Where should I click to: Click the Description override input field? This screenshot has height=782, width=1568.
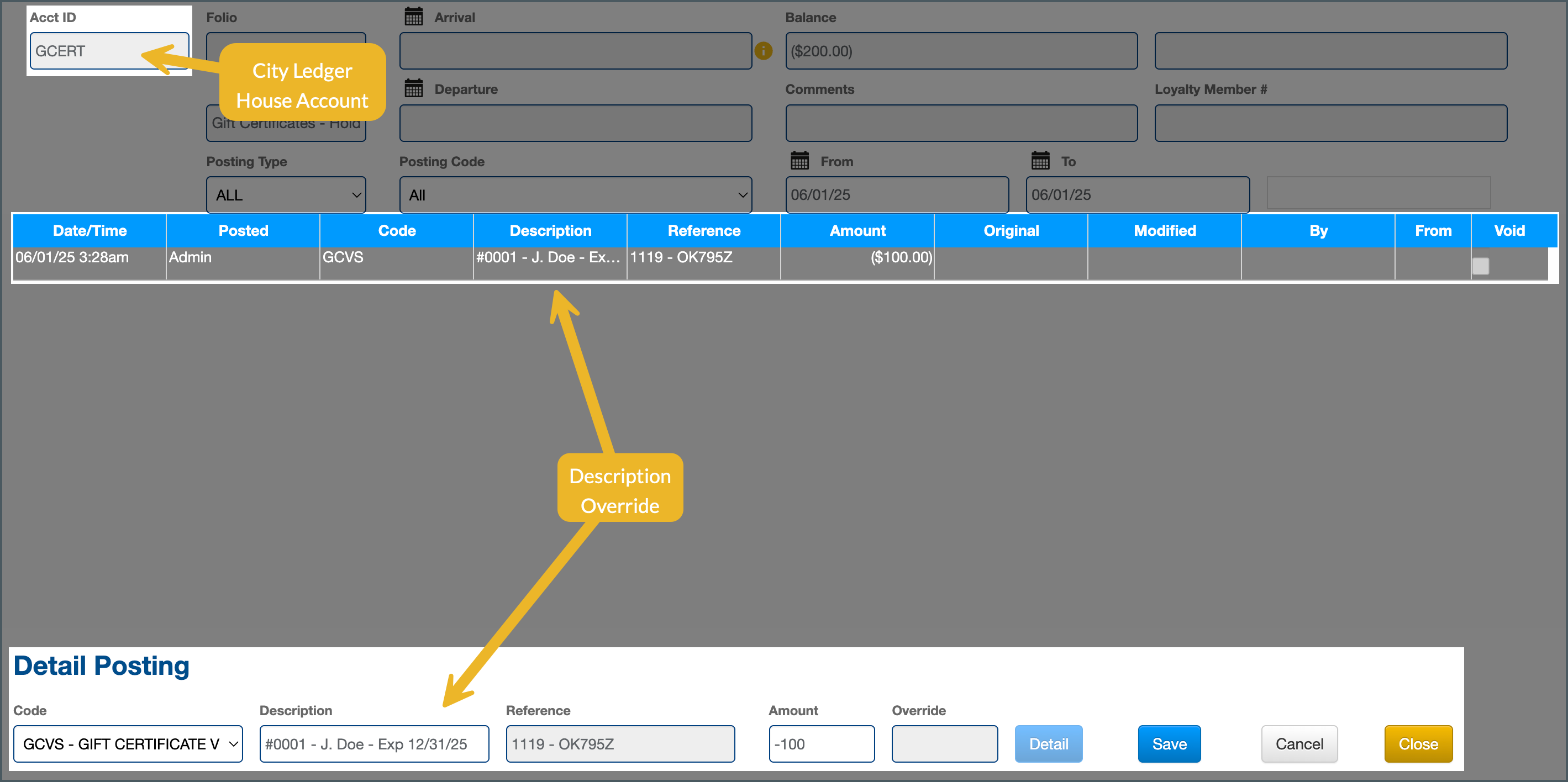373,744
